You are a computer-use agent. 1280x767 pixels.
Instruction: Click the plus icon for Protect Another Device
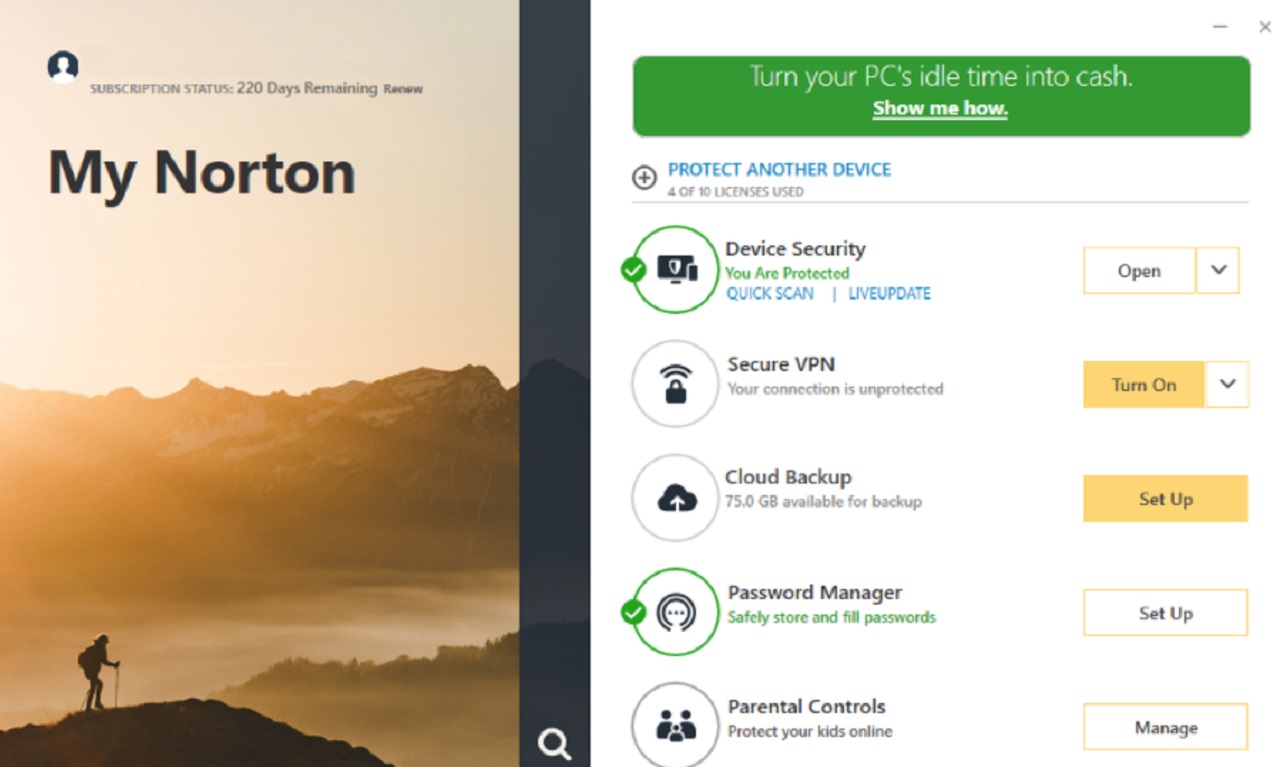644,178
